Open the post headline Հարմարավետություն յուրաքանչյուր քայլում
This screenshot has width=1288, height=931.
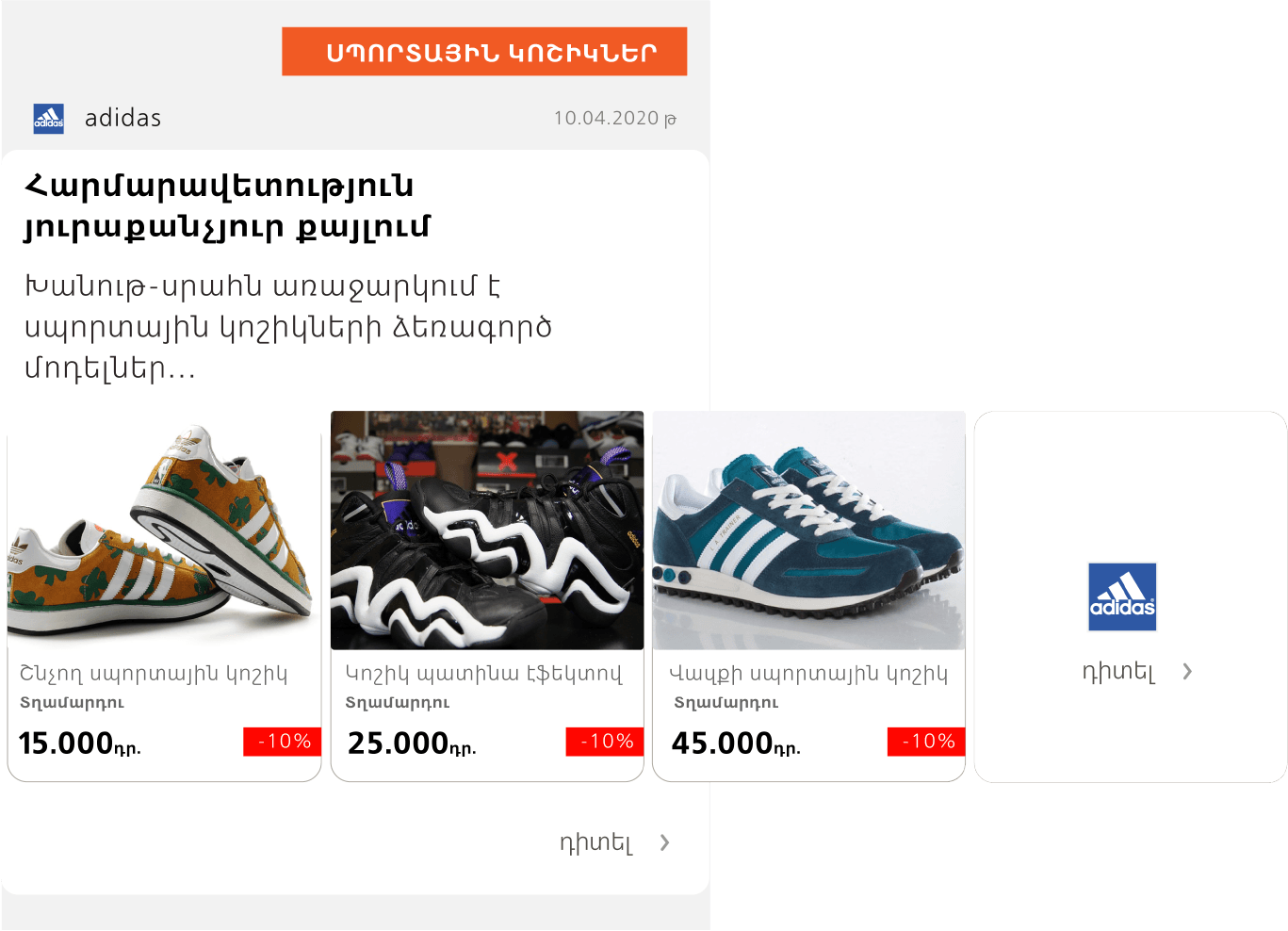[226, 206]
